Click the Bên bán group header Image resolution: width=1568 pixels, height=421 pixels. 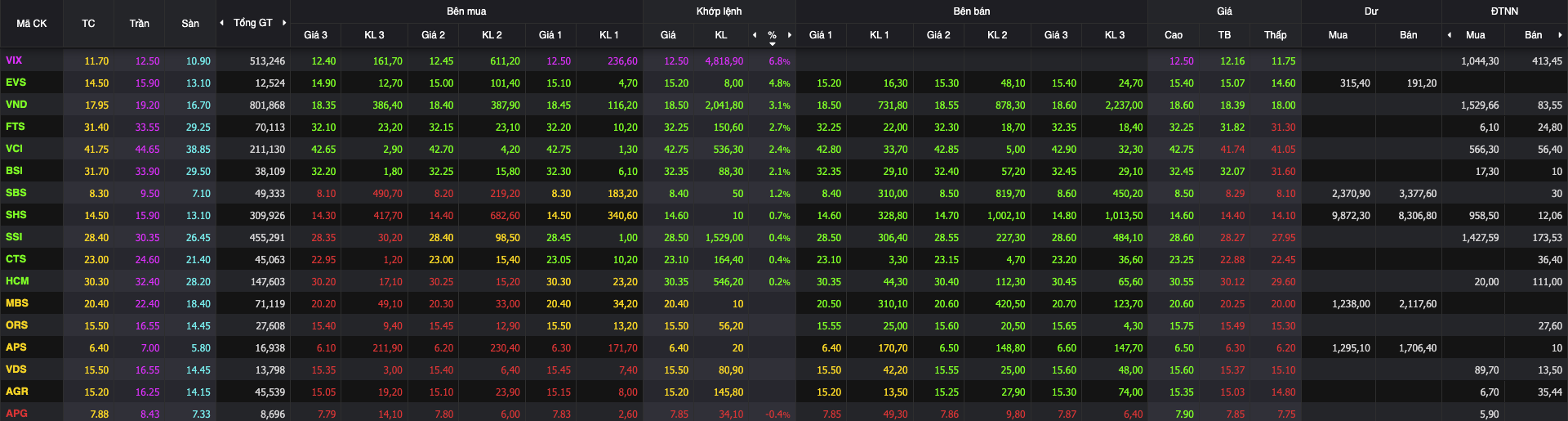972,11
